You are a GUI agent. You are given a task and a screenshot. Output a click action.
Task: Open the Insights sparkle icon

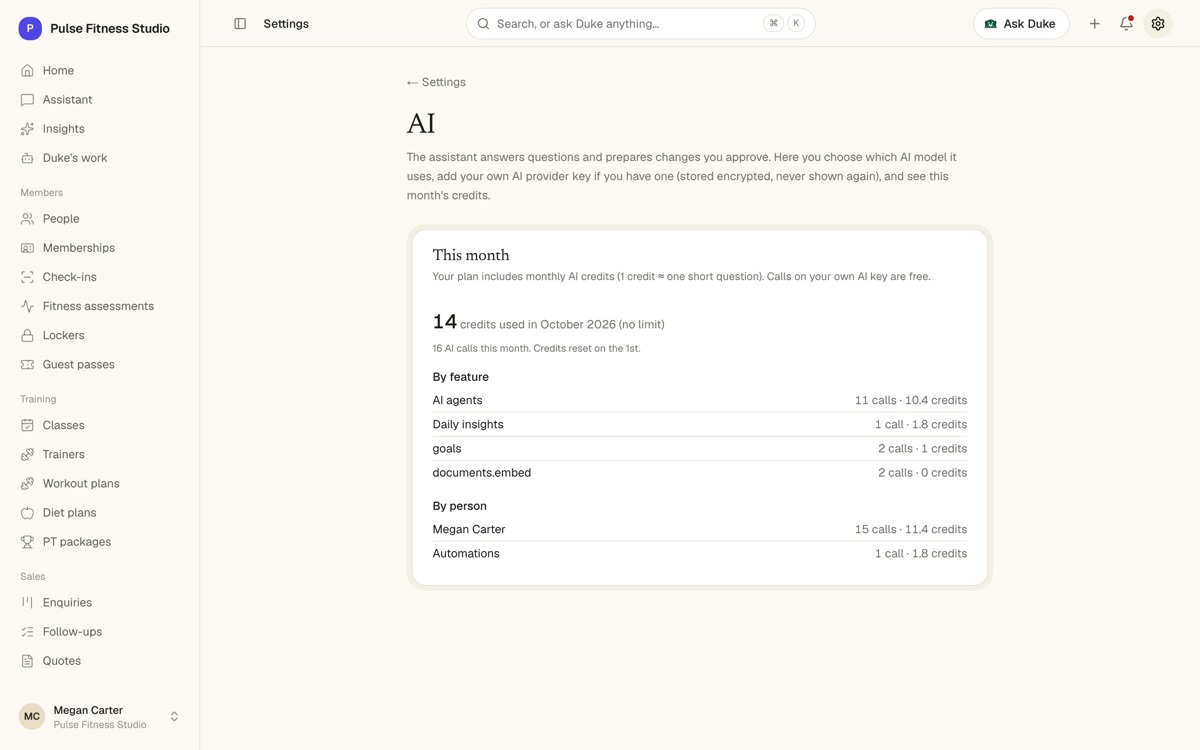[27, 129]
